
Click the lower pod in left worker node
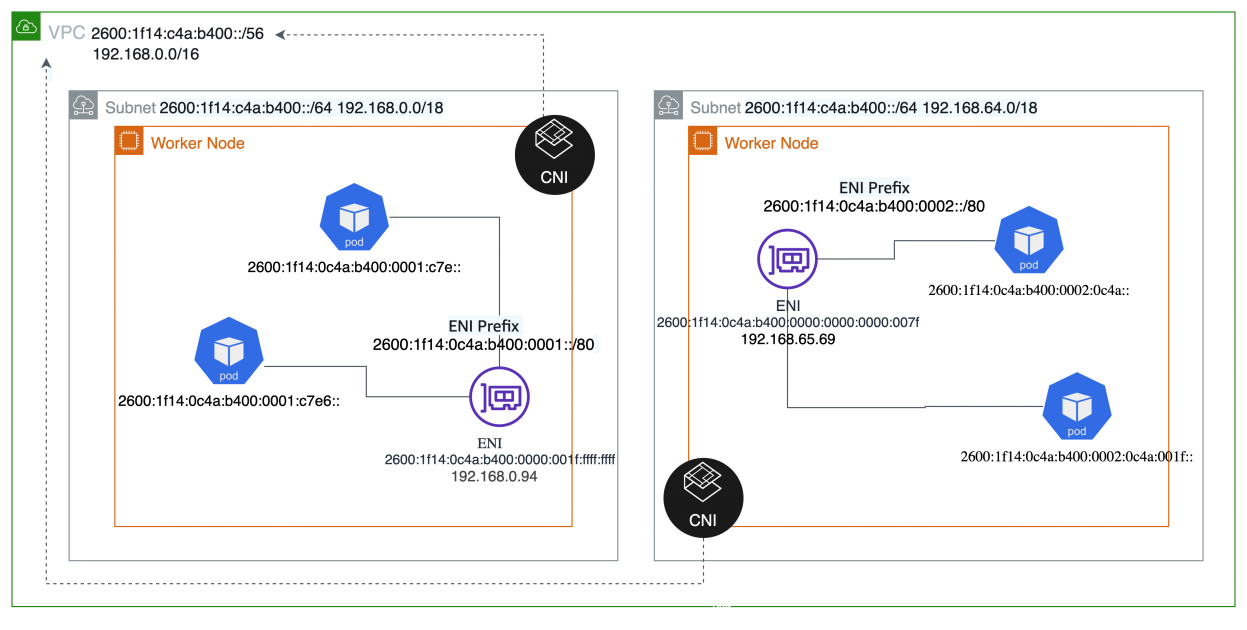(x=229, y=351)
